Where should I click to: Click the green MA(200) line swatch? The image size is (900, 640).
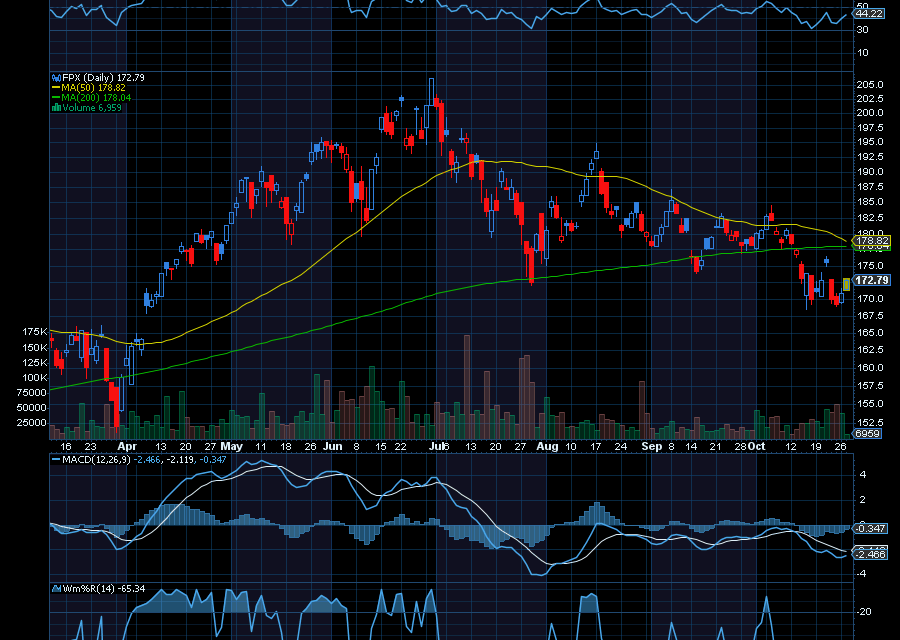point(56,98)
